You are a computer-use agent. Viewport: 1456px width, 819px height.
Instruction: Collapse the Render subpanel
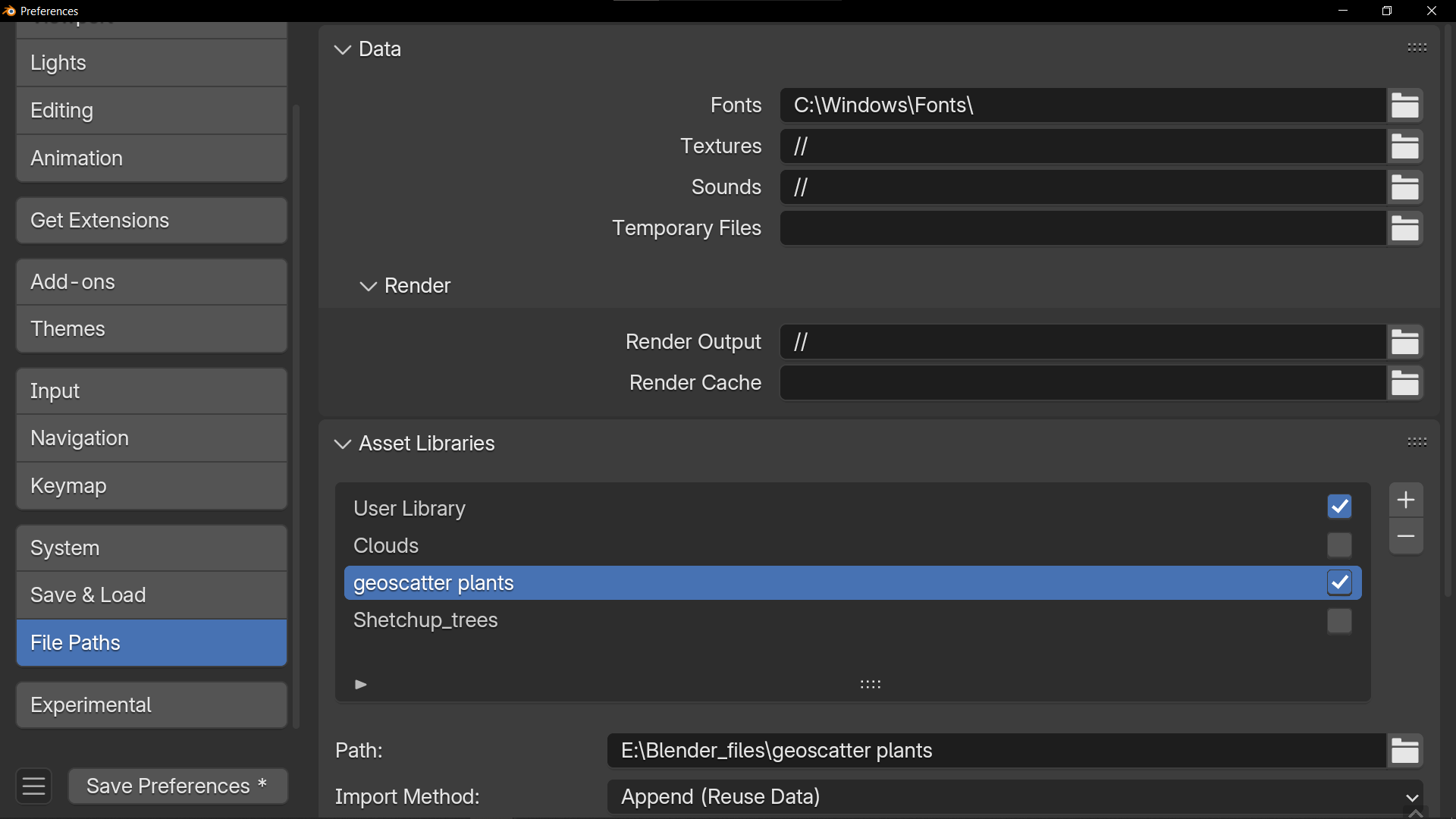pos(369,286)
